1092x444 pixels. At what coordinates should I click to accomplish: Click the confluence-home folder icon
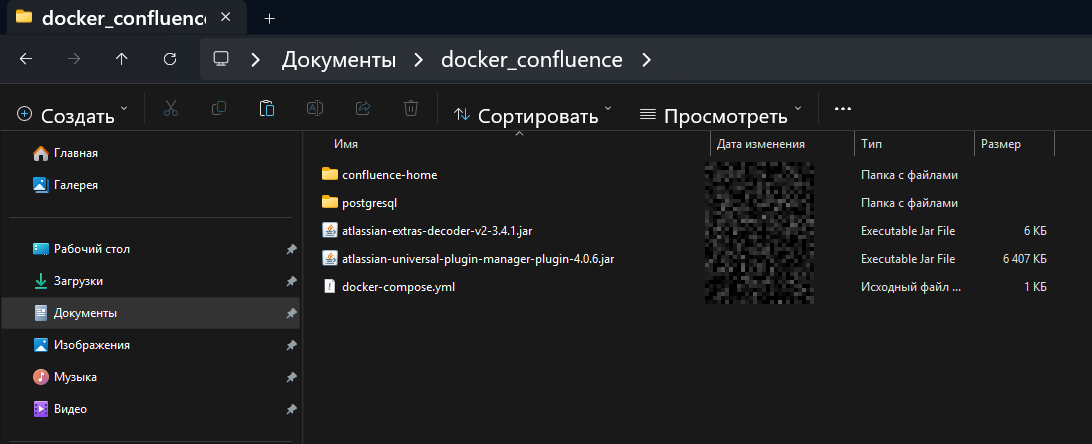coord(329,174)
